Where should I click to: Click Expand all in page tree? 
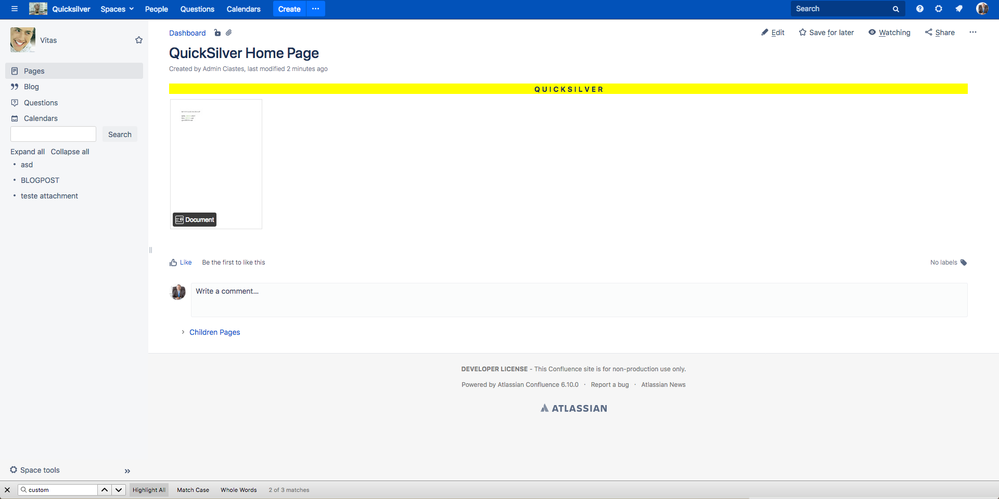coord(27,152)
